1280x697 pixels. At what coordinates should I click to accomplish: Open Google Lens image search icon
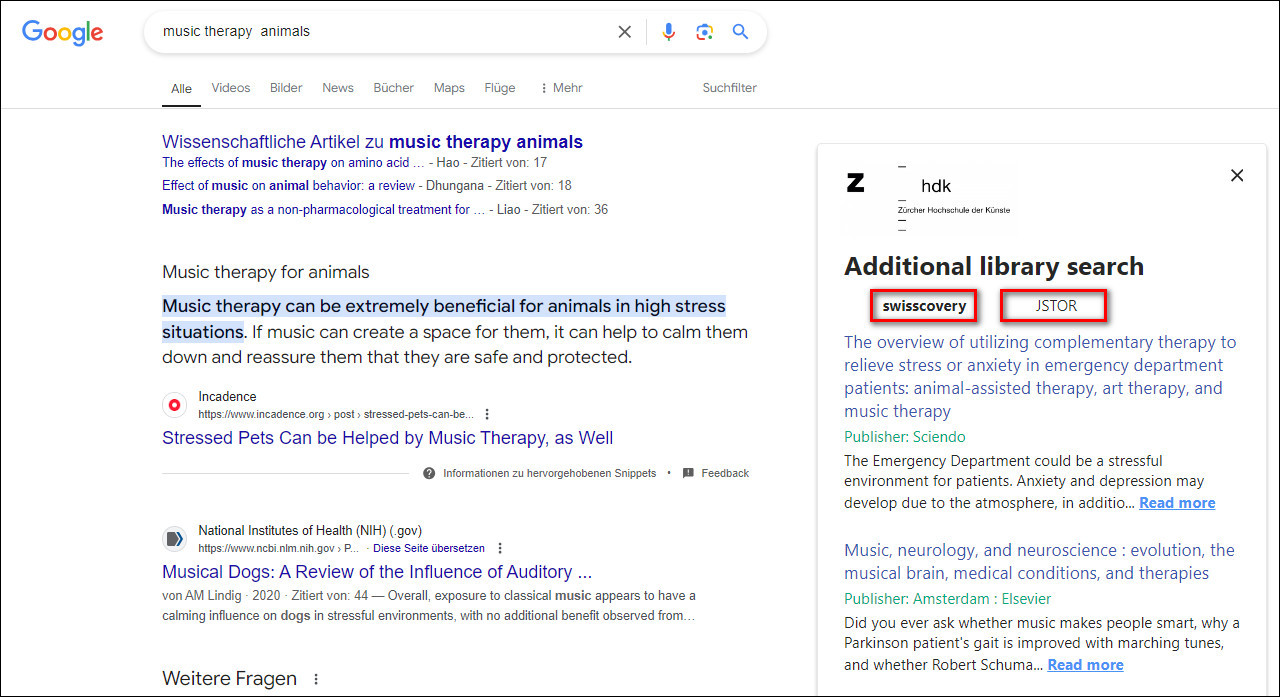point(705,32)
